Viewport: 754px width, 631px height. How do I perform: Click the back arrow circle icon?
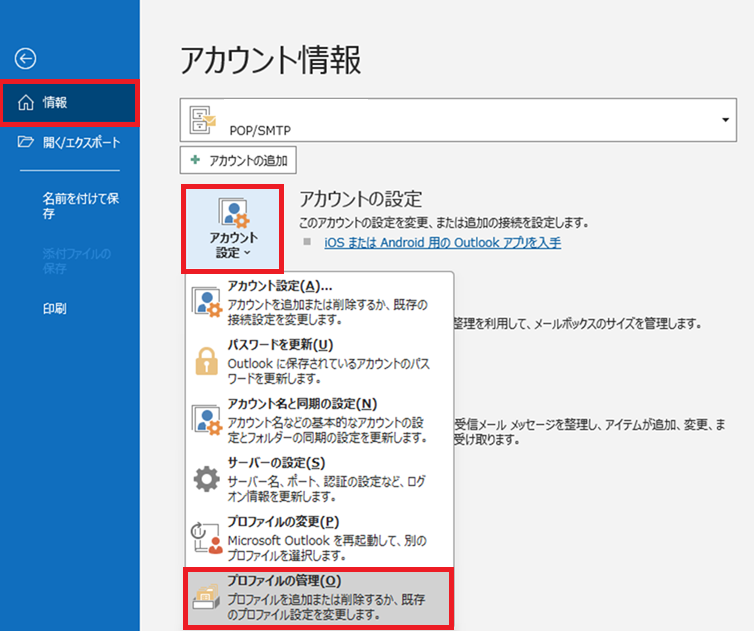pyautogui.click(x=26, y=59)
